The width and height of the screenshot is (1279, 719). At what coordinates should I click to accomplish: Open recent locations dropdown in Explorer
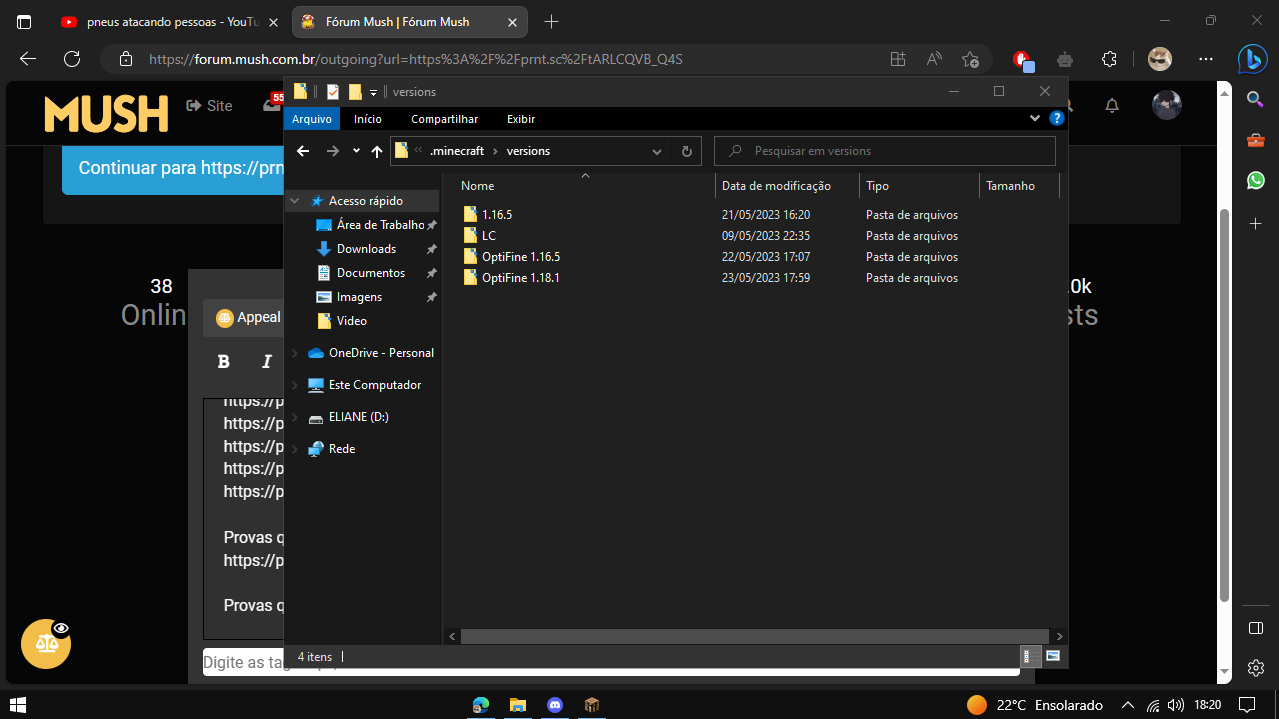tap(357, 151)
